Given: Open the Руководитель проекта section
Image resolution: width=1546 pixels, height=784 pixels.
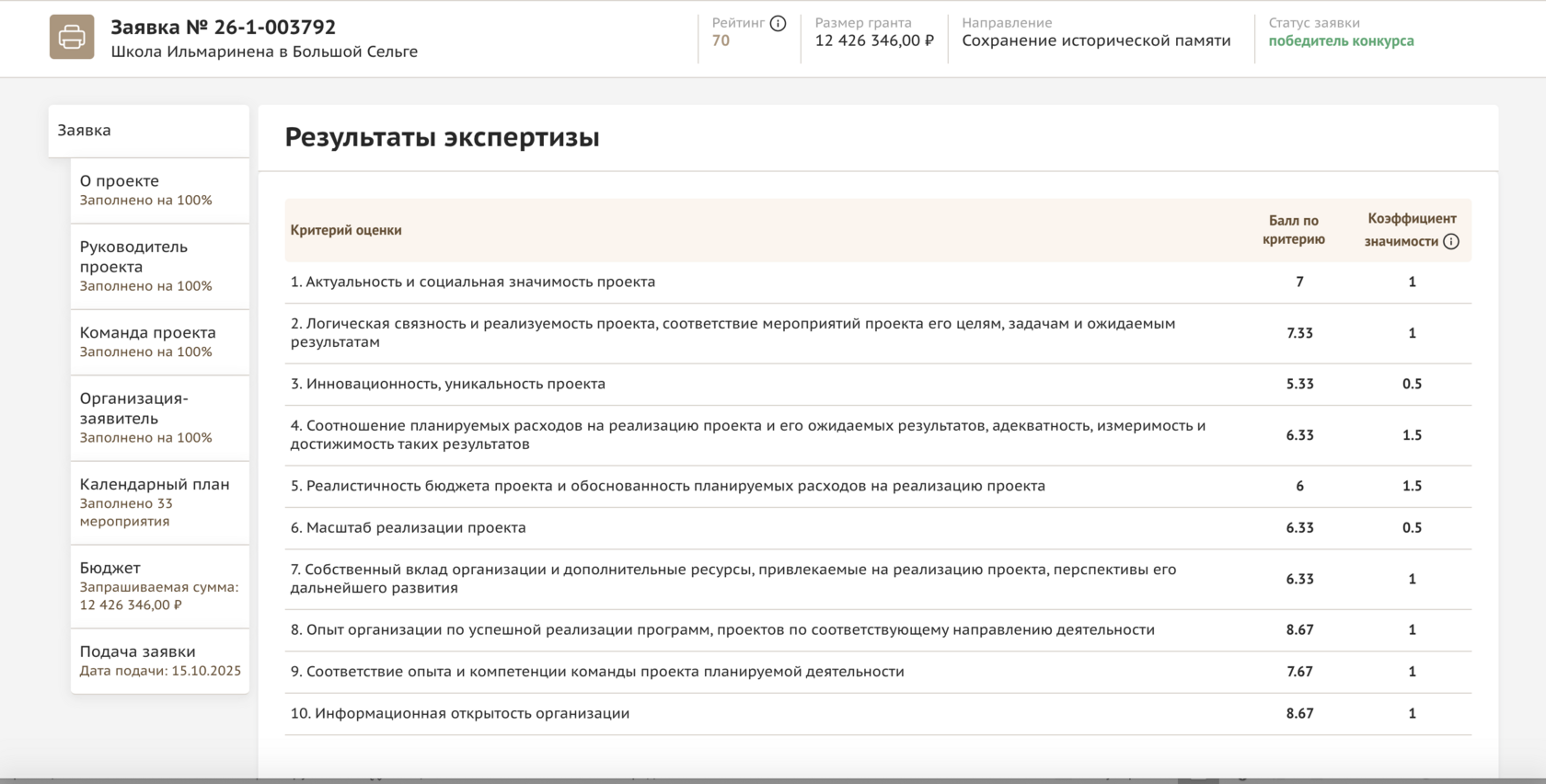Looking at the screenshot, I should 160,267.
